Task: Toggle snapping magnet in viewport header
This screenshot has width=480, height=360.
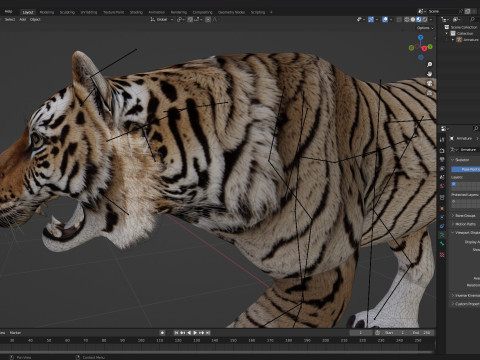Action: pyautogui.click(x=190, y=20)
